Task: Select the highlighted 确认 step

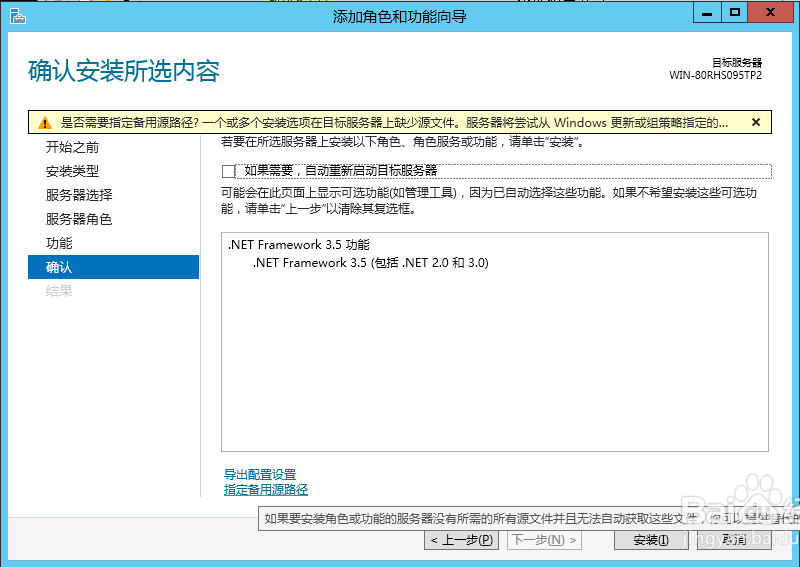Action: [113, 267]
